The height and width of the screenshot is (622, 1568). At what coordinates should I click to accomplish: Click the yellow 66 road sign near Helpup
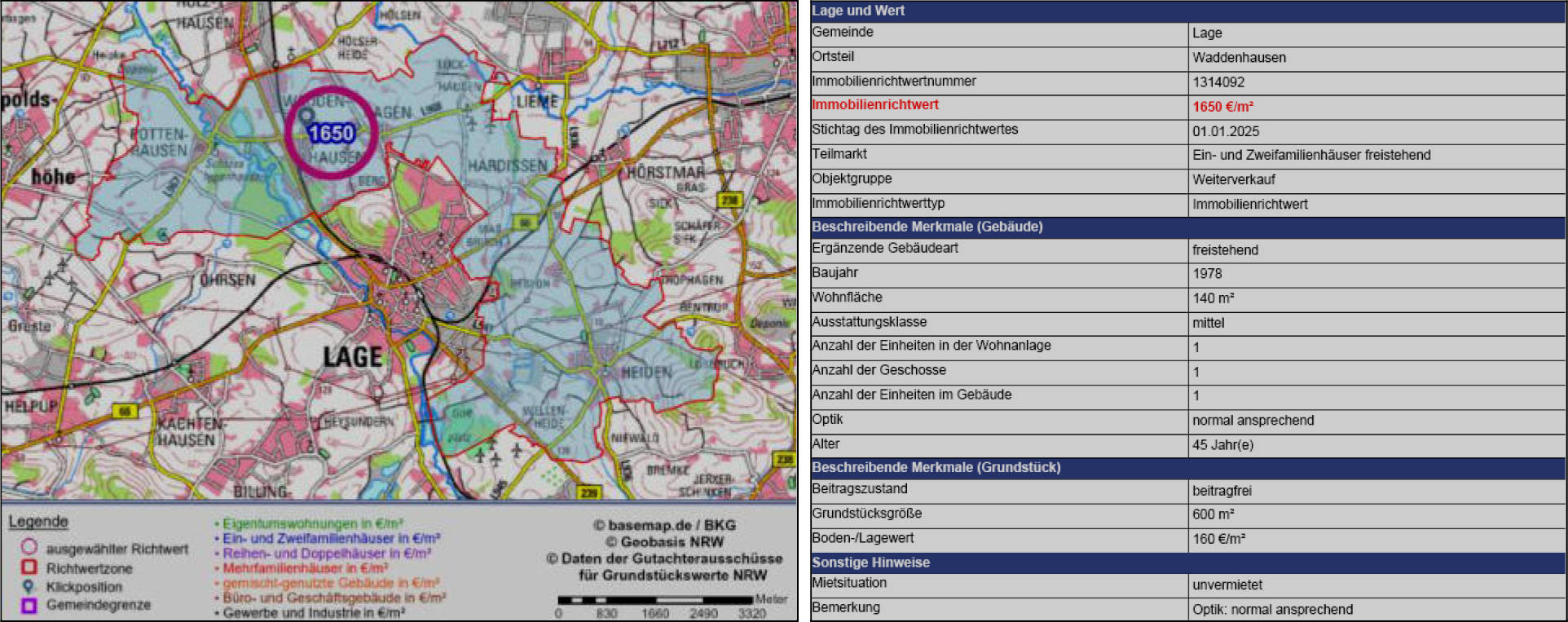point(124,412)
